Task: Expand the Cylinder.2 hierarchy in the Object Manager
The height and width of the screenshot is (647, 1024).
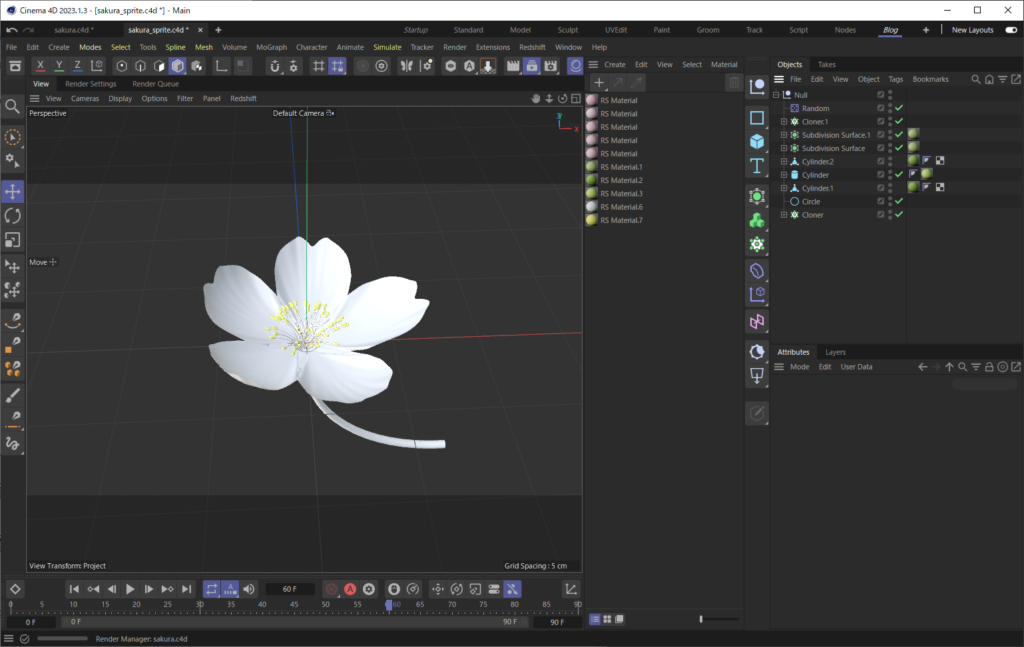Action: (784, 160)
